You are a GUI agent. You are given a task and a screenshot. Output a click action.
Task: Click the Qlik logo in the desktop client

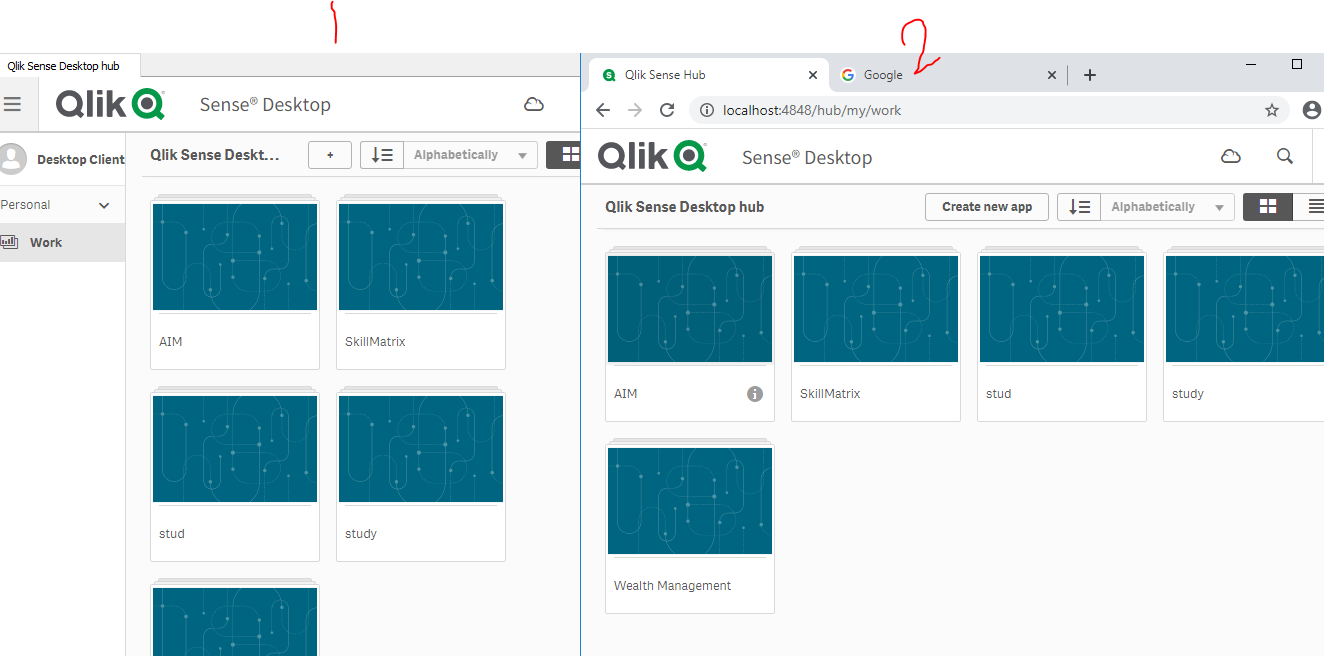tap(110, 104)
